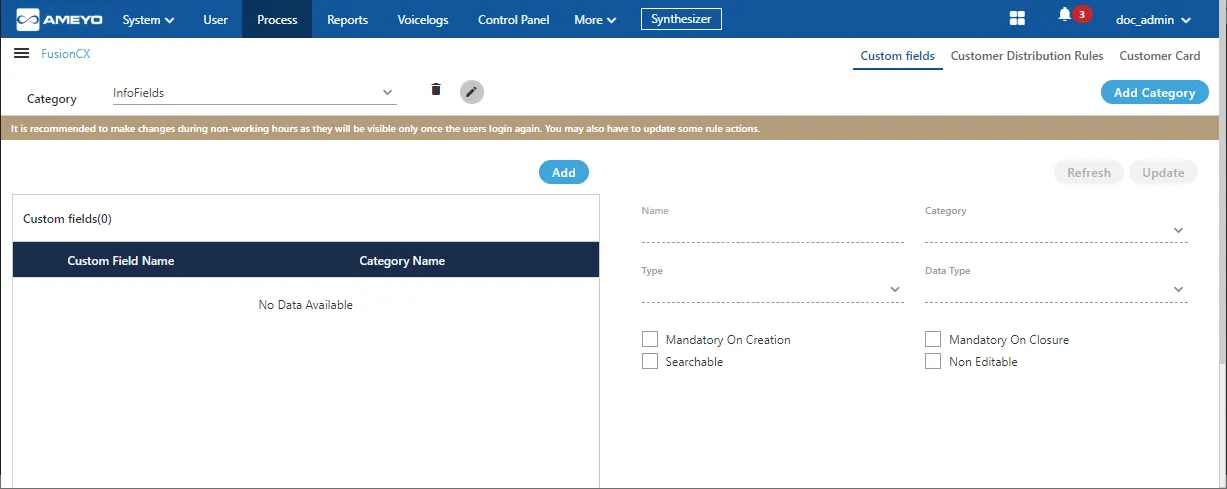Edit category using the pencil icon
Image resolution: width=1227 pixels, height=489 pixels.
coord(472,92)
